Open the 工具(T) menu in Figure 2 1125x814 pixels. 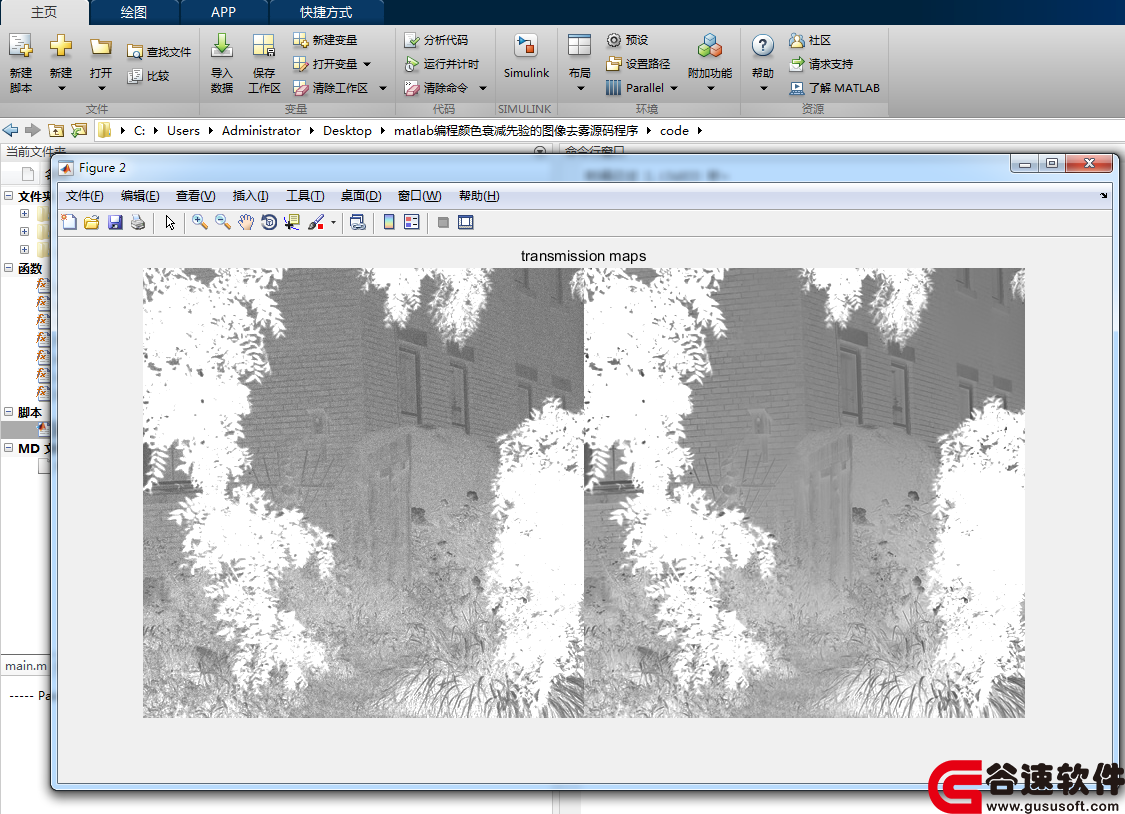305,196
